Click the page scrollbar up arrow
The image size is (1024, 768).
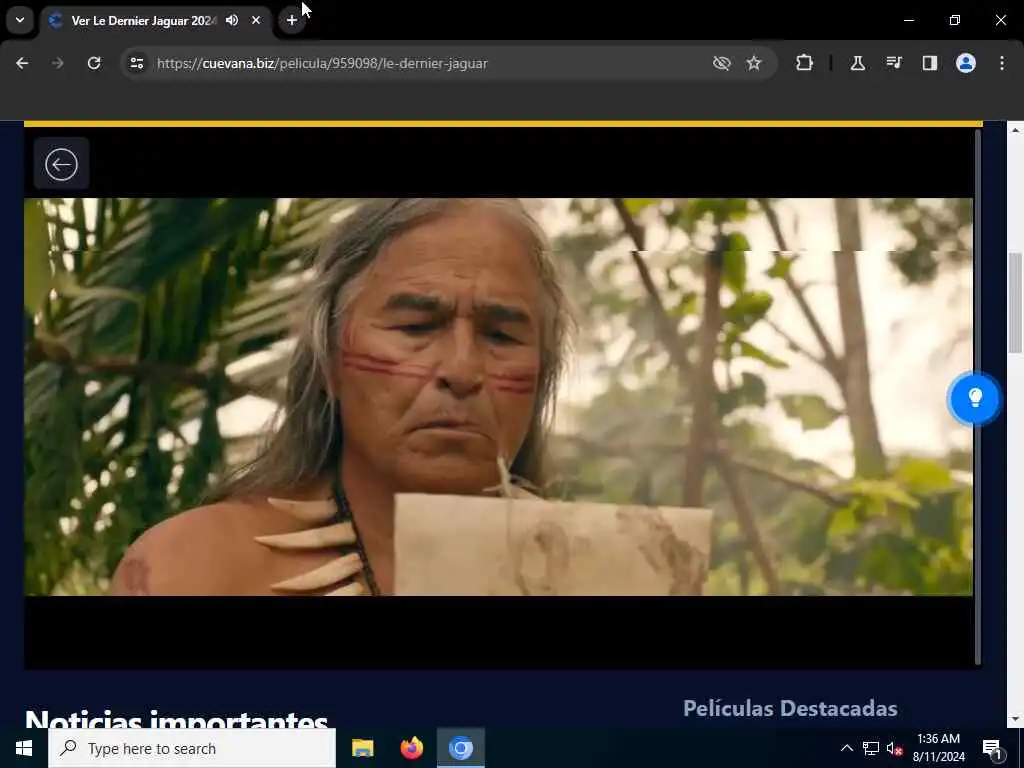pyautogui.click(x=1015, y=130)
